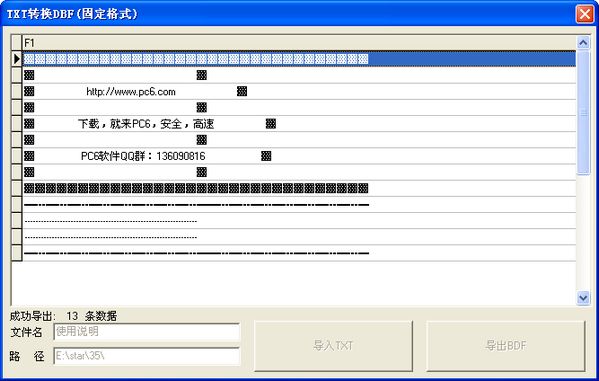Click the scroll-down arrow of the grid

pyautogui.click(x=583, y=297)
